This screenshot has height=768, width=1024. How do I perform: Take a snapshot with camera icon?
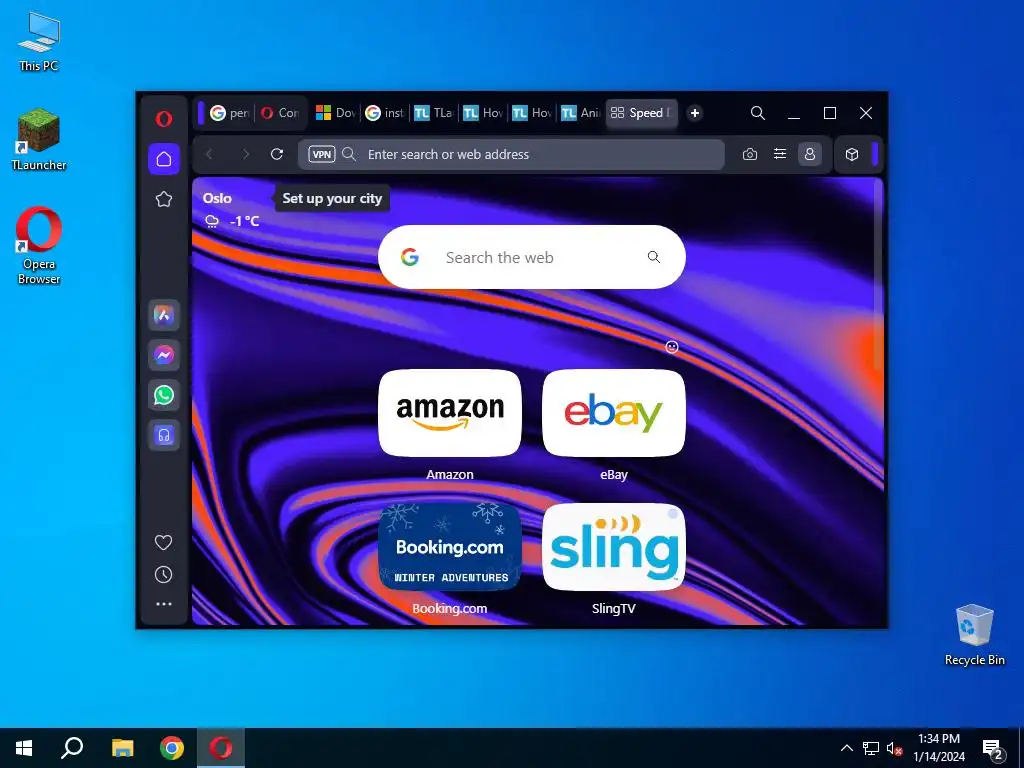click(750, 154)
